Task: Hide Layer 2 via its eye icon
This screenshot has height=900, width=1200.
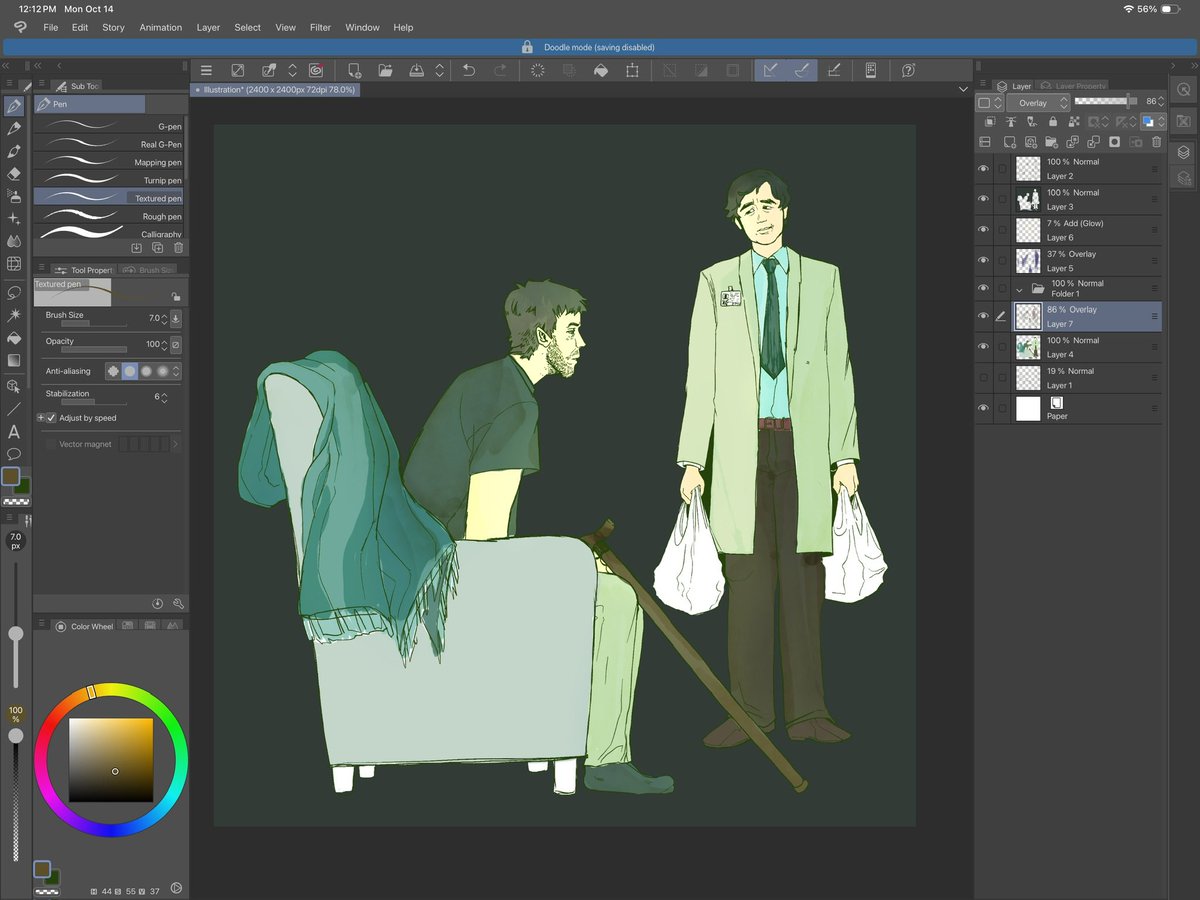Action: pos(983,169)
